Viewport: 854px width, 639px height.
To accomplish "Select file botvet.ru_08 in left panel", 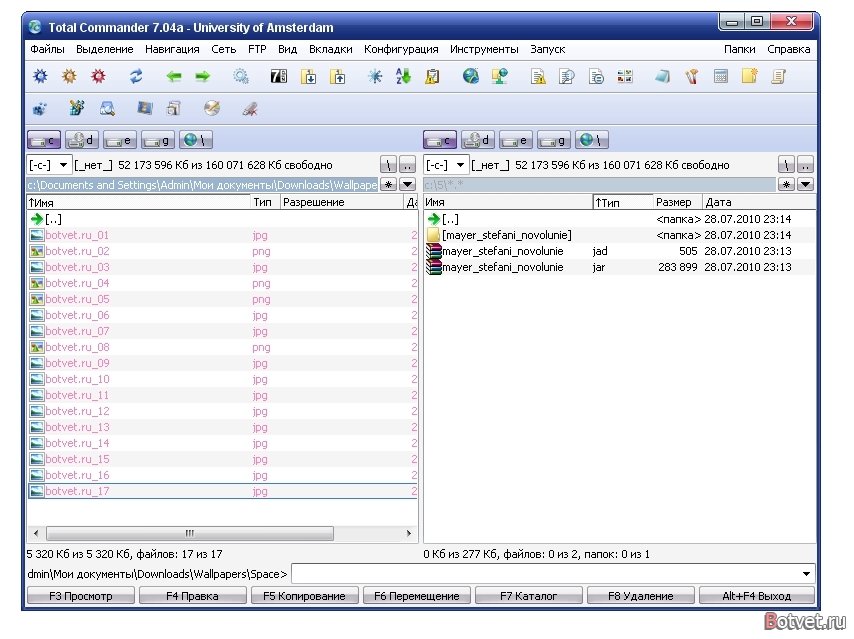I will (223, 347).
